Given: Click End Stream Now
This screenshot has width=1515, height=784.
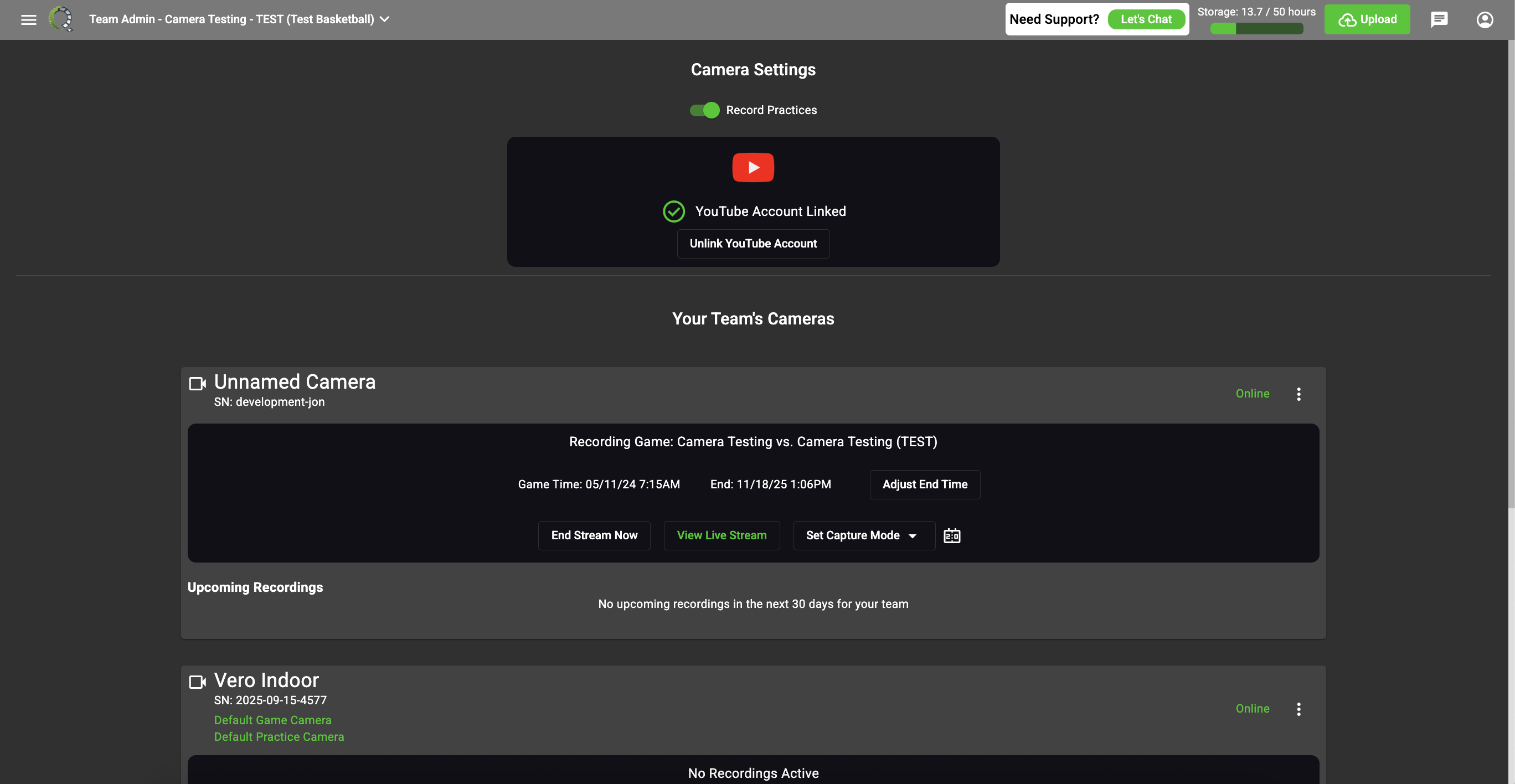Looking at the screenshot, I should pos(594,536).
